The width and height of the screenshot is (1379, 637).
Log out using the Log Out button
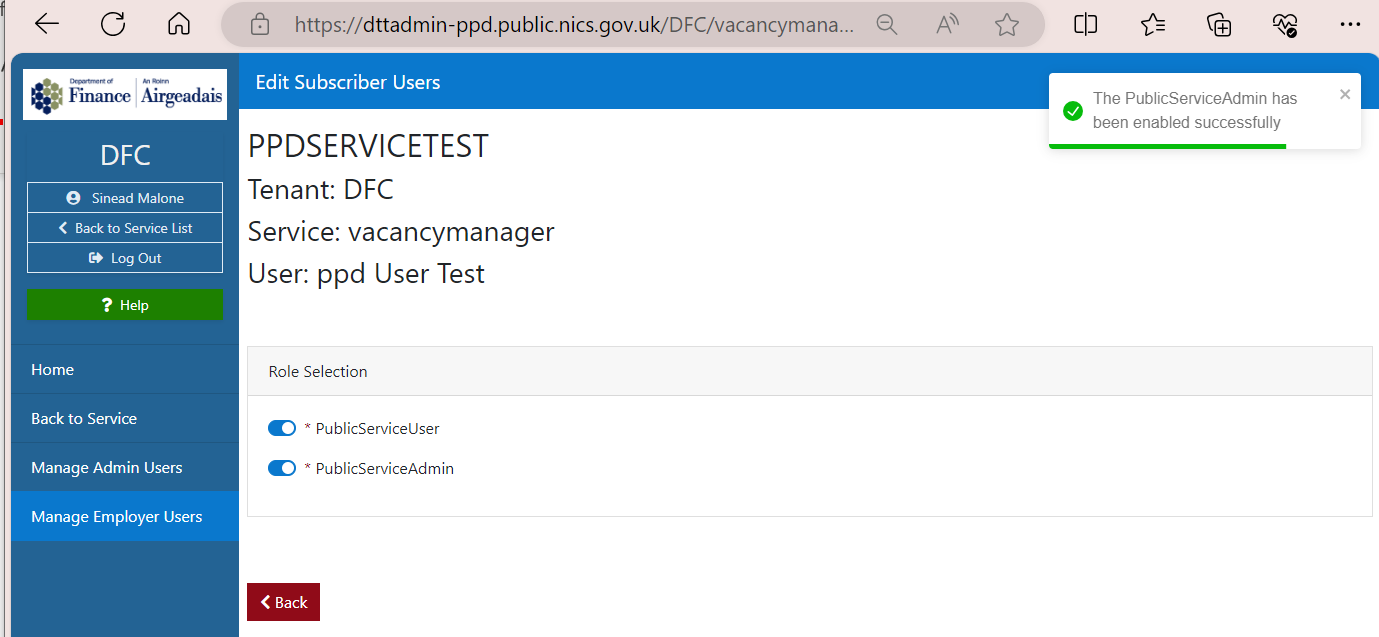125,258
